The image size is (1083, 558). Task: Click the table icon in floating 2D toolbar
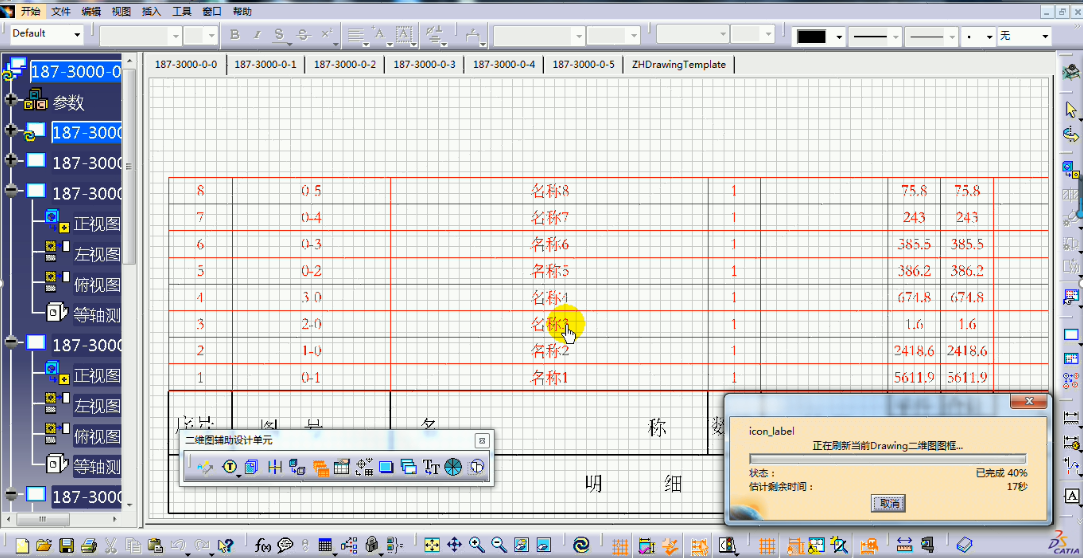pyautogui.click(x=340, y=466)
